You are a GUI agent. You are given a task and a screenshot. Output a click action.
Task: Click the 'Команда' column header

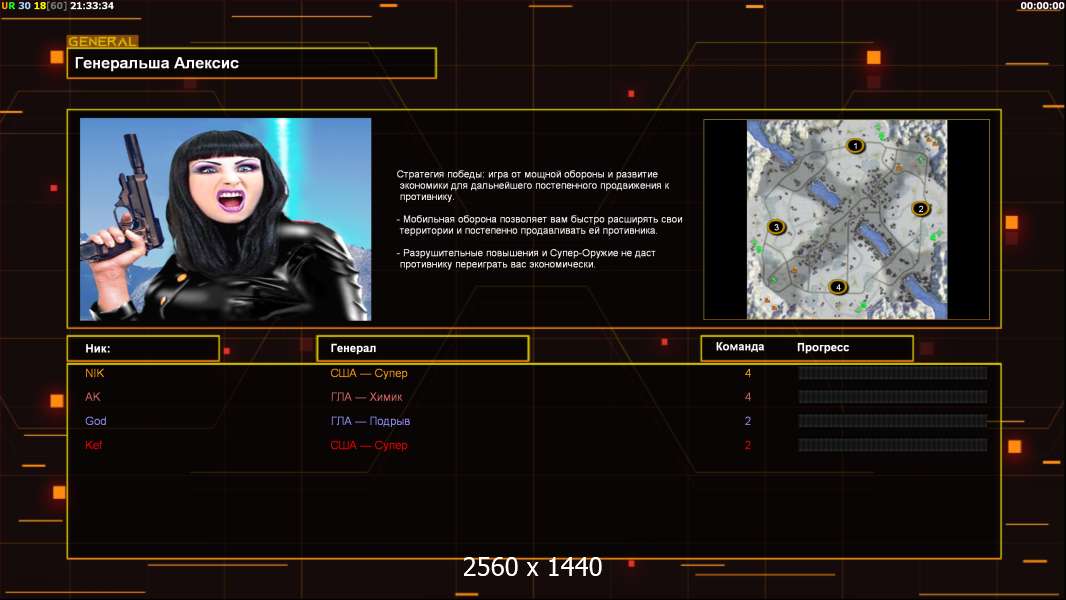(740, 347)
